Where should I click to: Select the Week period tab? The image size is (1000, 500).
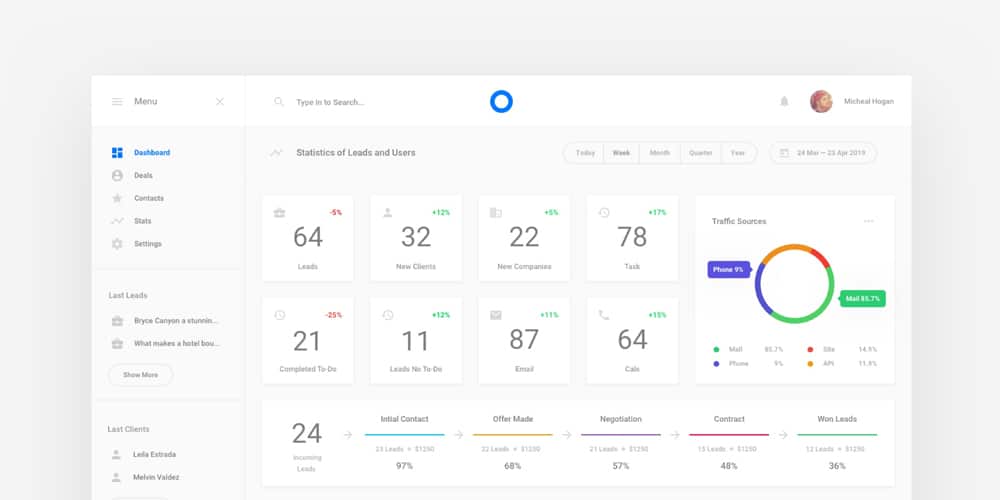click(621, 153)
